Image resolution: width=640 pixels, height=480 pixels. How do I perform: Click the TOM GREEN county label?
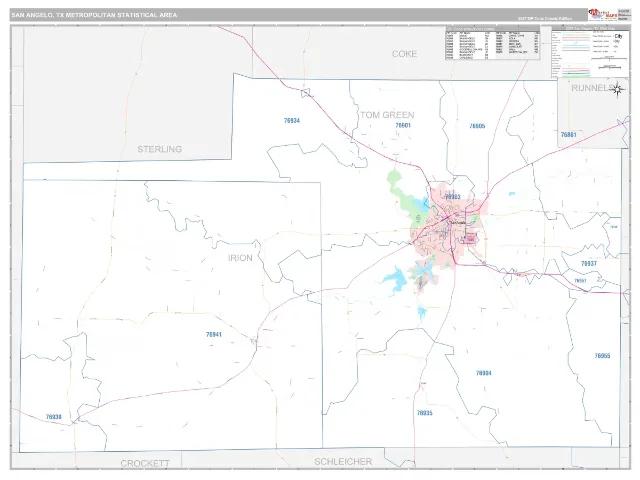click(387, 115)
